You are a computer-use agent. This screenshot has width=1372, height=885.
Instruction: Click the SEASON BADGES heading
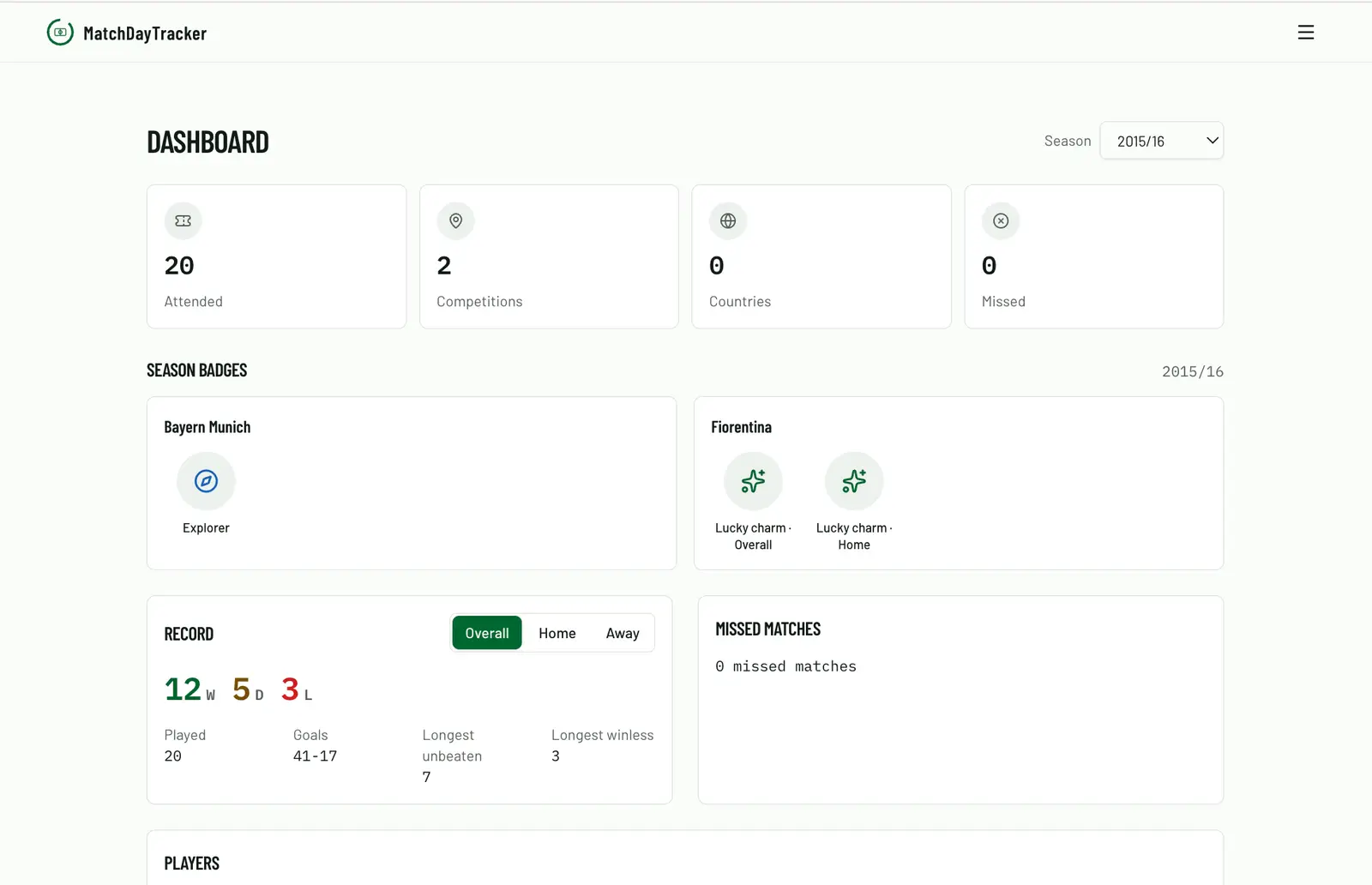pos(197,370)
